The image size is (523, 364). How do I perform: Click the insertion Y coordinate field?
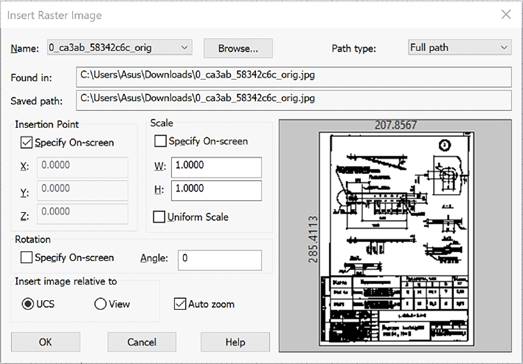click(x=82, y=191)
